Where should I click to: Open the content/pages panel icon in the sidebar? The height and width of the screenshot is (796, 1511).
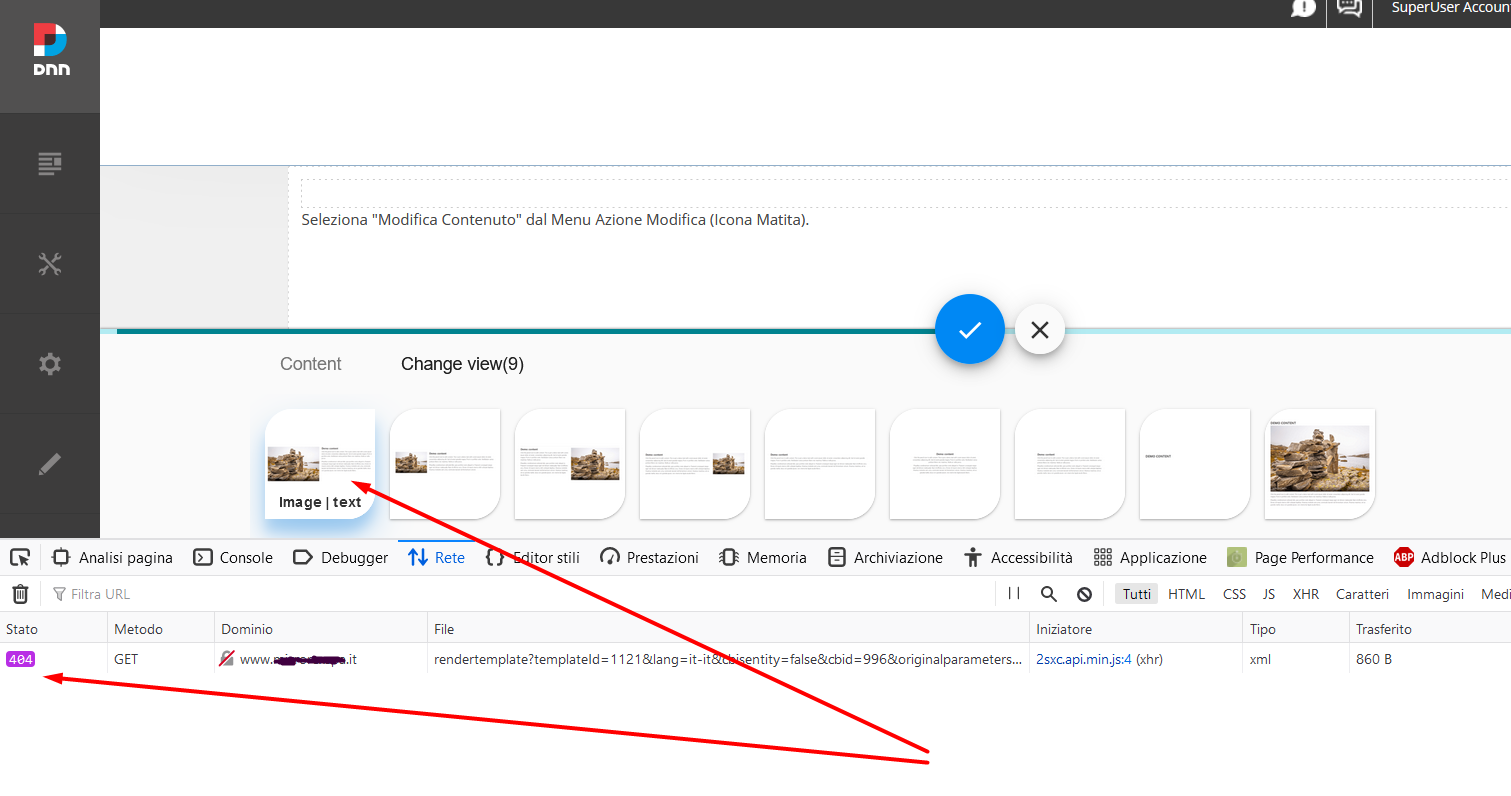[x=49, y=163]
